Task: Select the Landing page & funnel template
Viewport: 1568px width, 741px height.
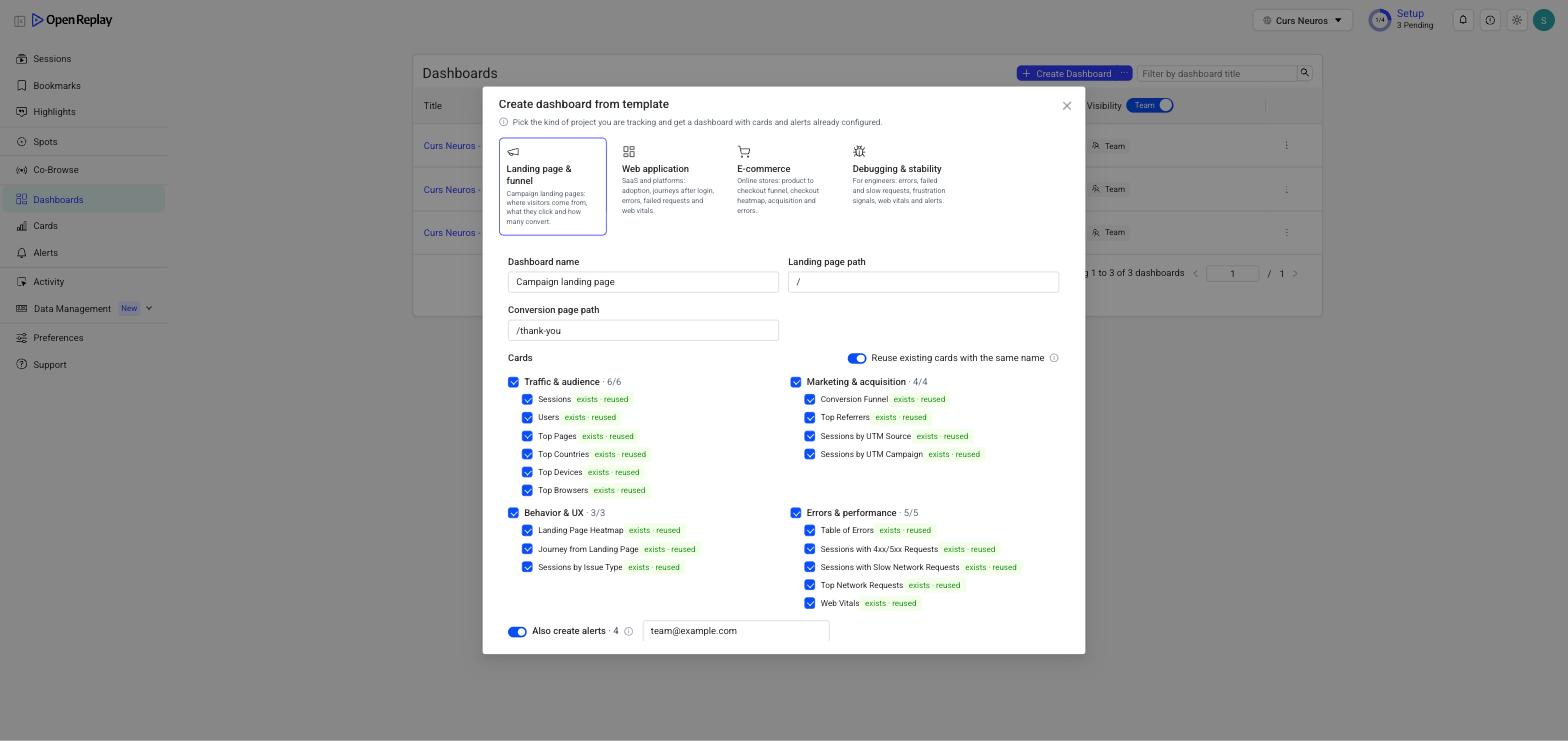Action: (x=553, y=187)
